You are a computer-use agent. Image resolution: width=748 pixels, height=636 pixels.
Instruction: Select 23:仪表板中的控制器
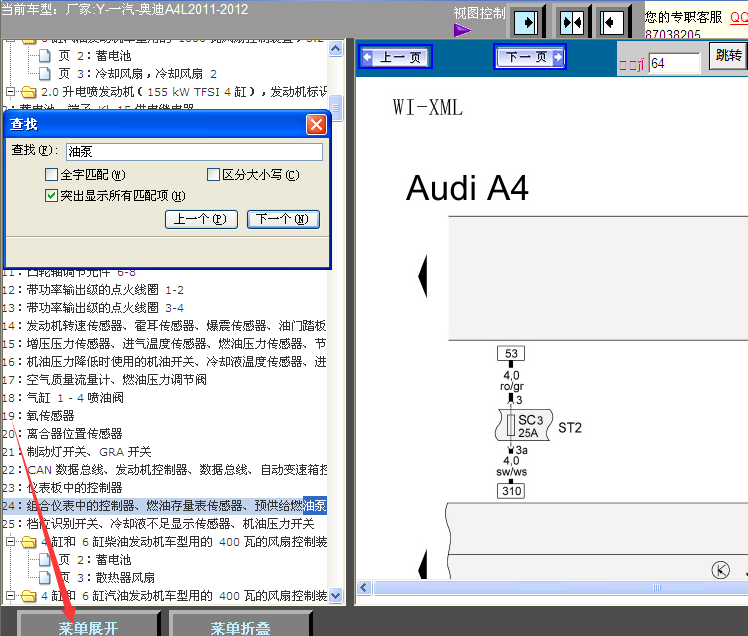click(x=62, y=488)
